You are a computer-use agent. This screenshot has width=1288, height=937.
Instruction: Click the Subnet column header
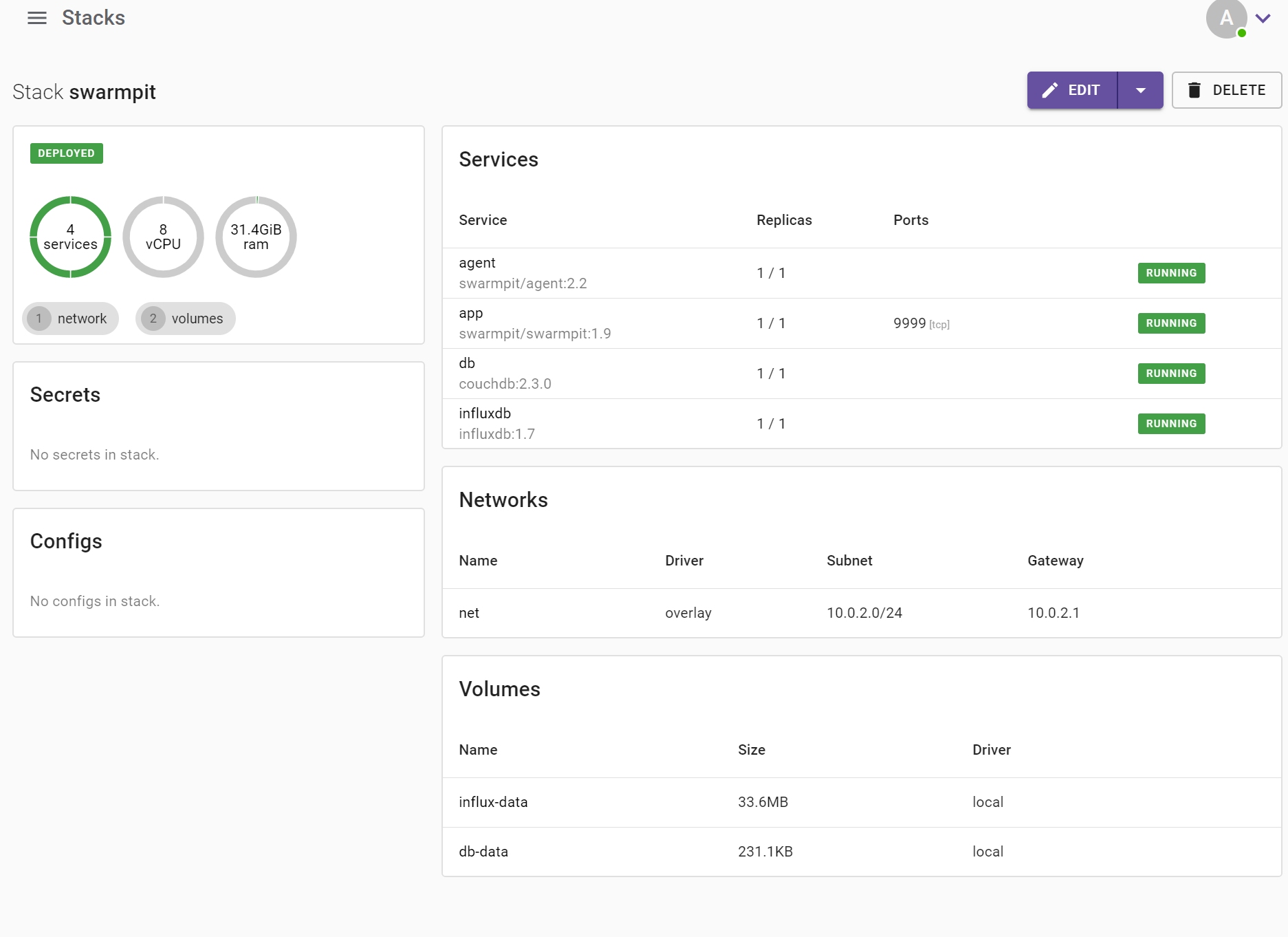(849, 561)
